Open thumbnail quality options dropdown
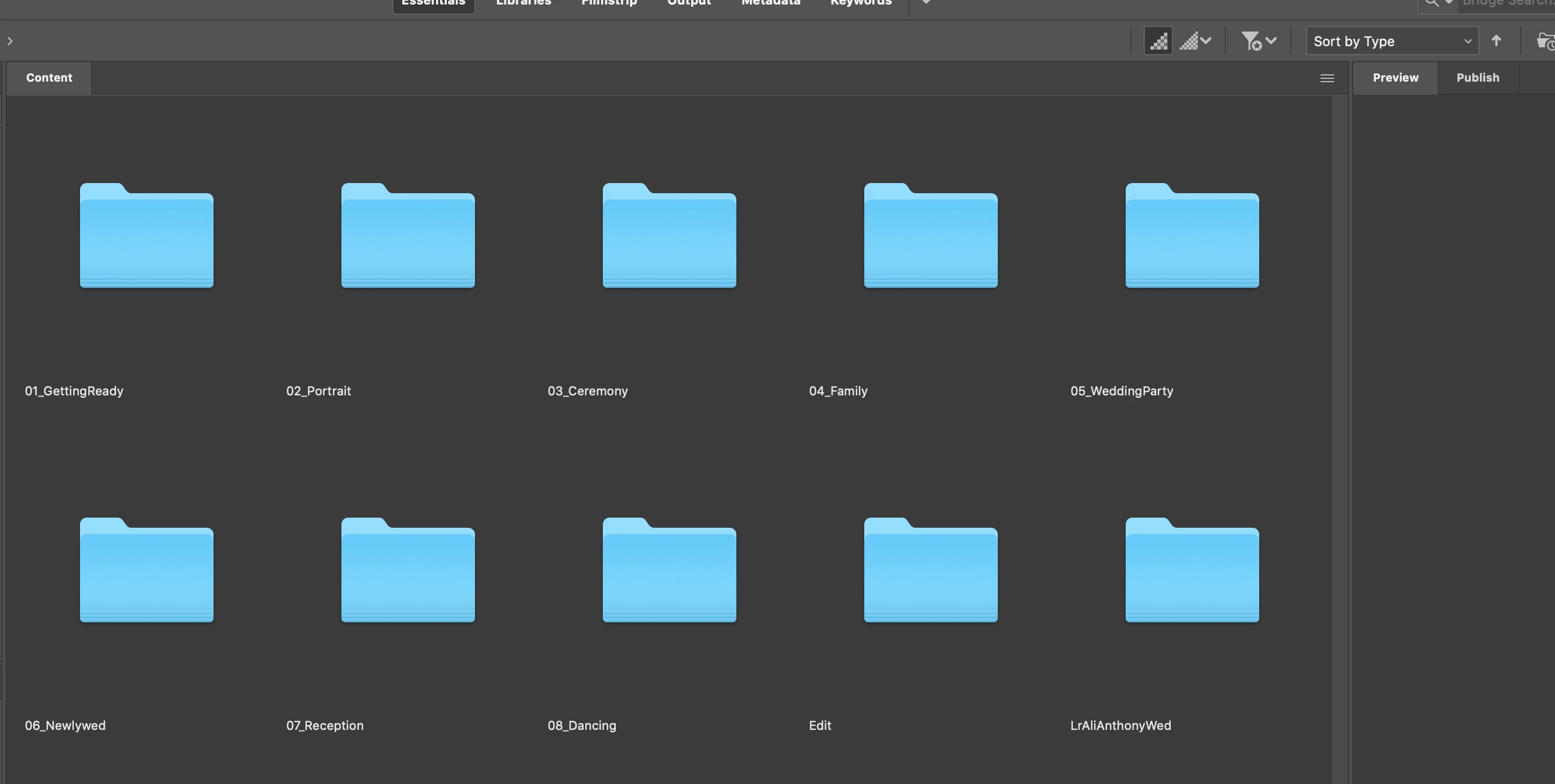The width and height of the screenshot is (1555, 784). [x=1196, y=41]
